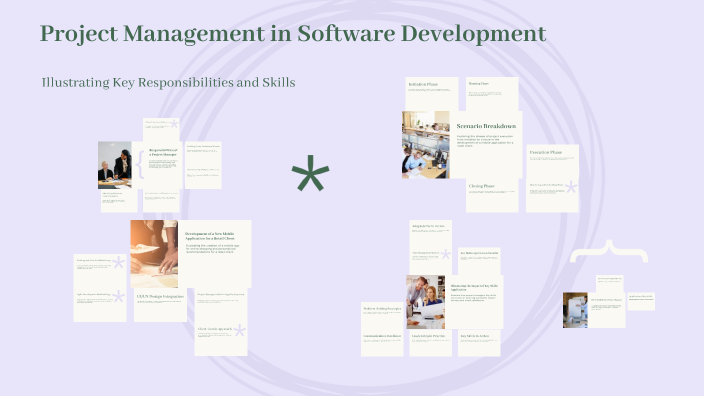Open the "Client-Centric Approach" card

click(x=221, y=339)
